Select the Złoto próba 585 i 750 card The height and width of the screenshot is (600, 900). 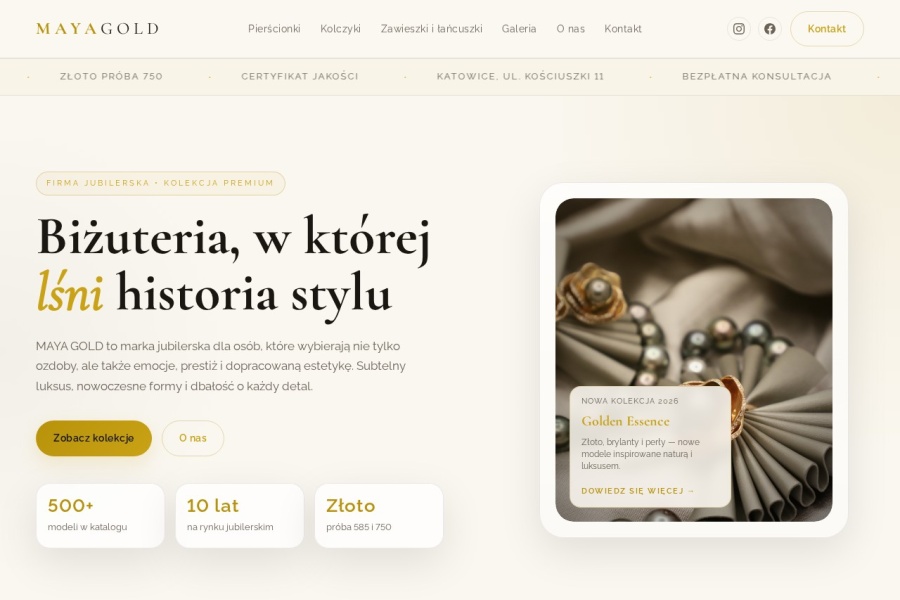[379, 516]
